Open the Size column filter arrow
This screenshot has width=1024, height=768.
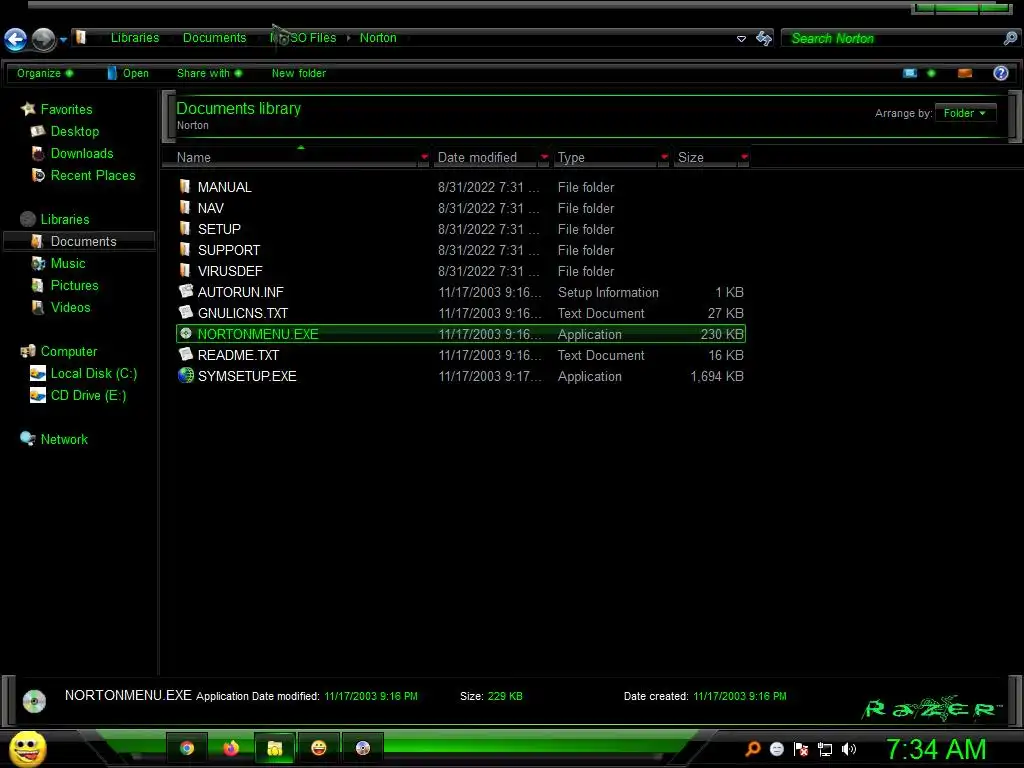pos(744,157)
